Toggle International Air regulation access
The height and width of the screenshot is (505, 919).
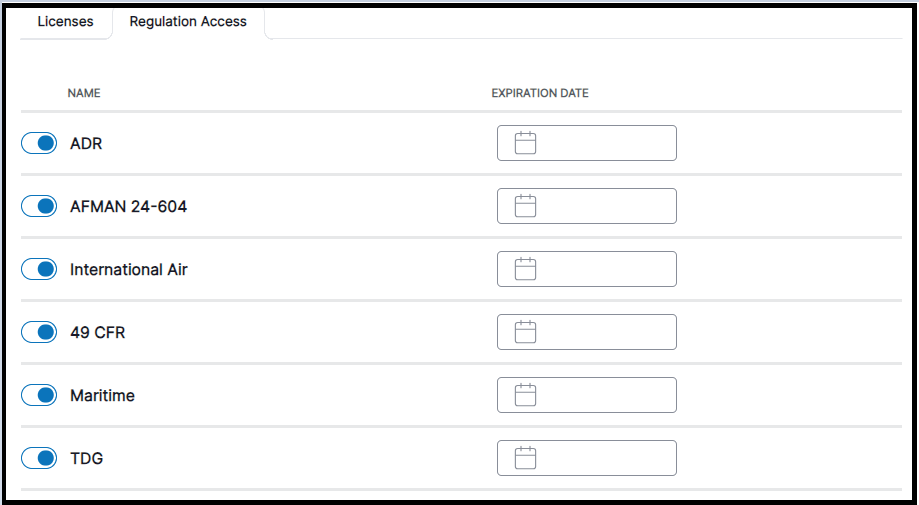pos(39,270)
